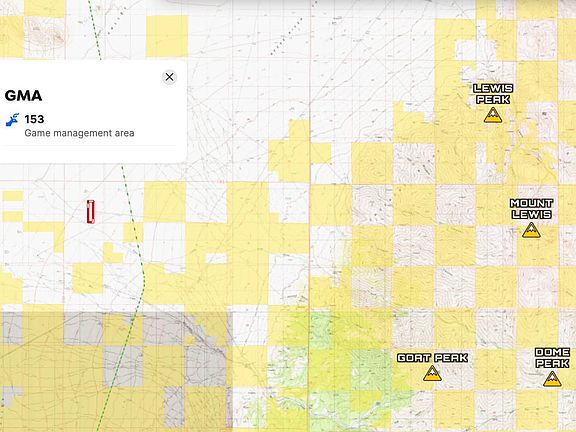This screenshot has width=576, height=432.
Task: Click the large yellow square right of GMA popup
Action: pos(167,36)
